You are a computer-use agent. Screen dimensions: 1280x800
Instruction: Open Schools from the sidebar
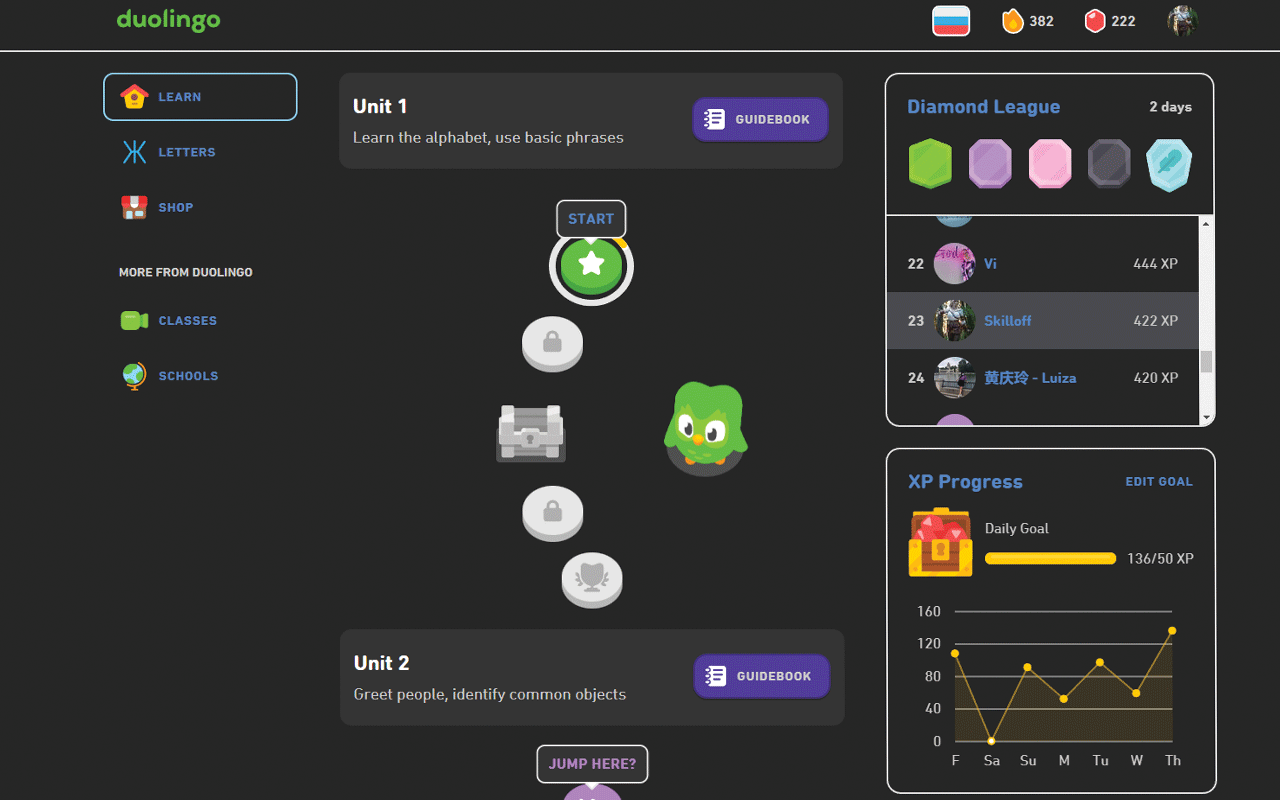coord(200,376)
